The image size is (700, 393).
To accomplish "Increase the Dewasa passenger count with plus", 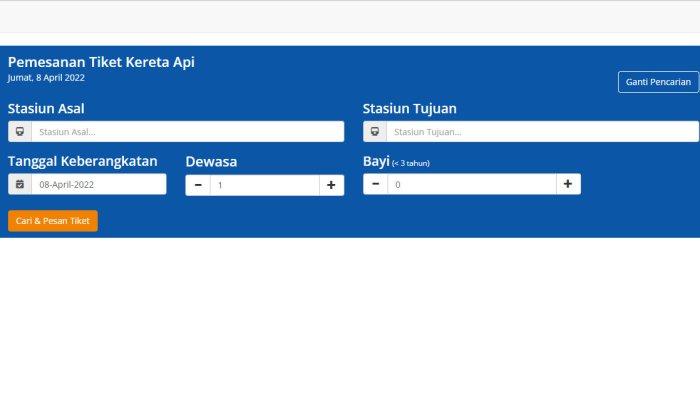I will pos(331,185).
